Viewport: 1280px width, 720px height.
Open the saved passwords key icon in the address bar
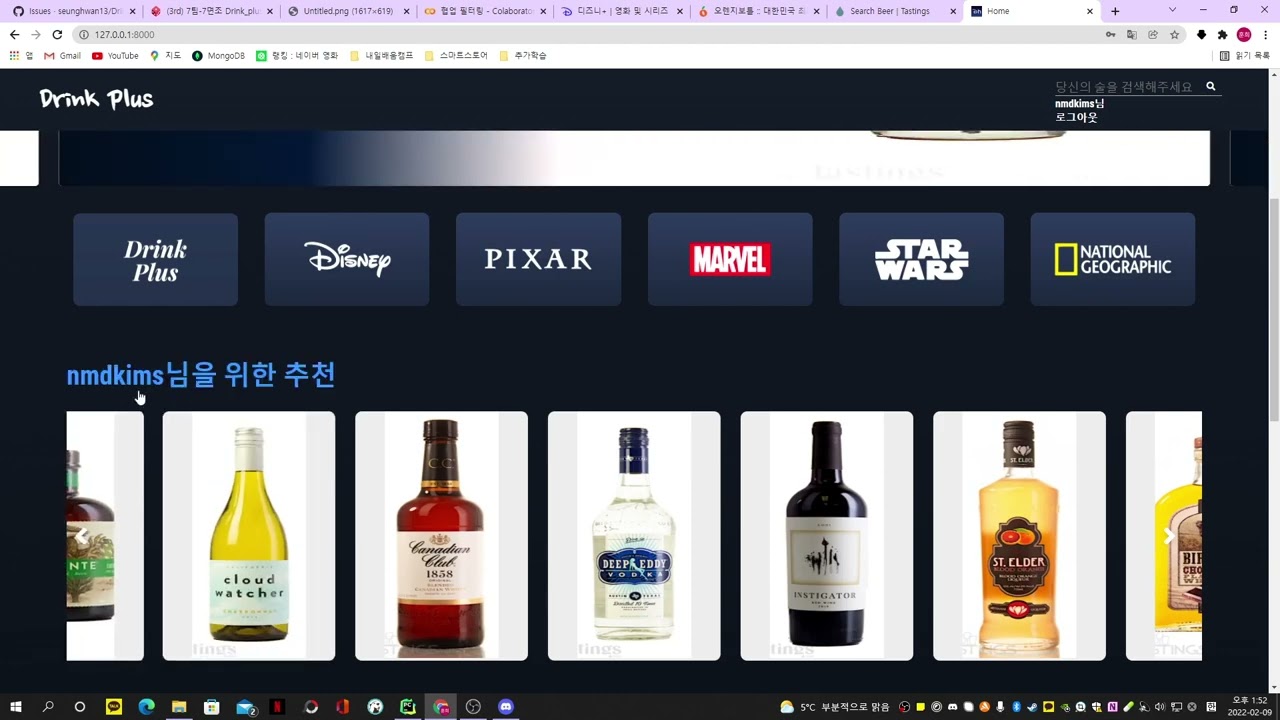(x=1110, y=34)
